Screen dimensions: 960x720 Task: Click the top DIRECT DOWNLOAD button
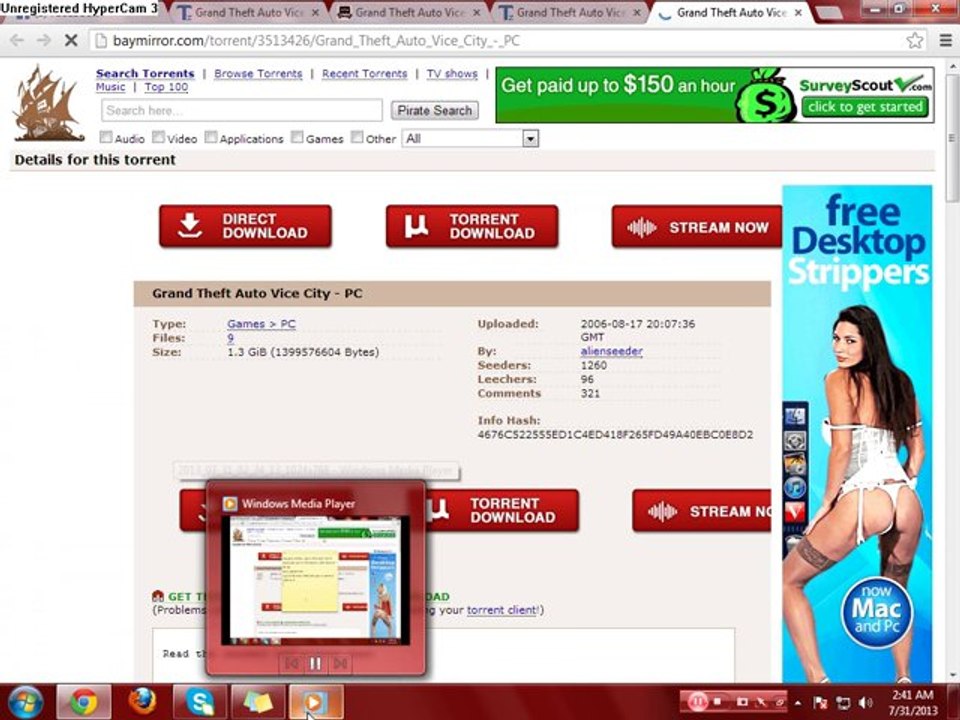(x=246, y=226)
